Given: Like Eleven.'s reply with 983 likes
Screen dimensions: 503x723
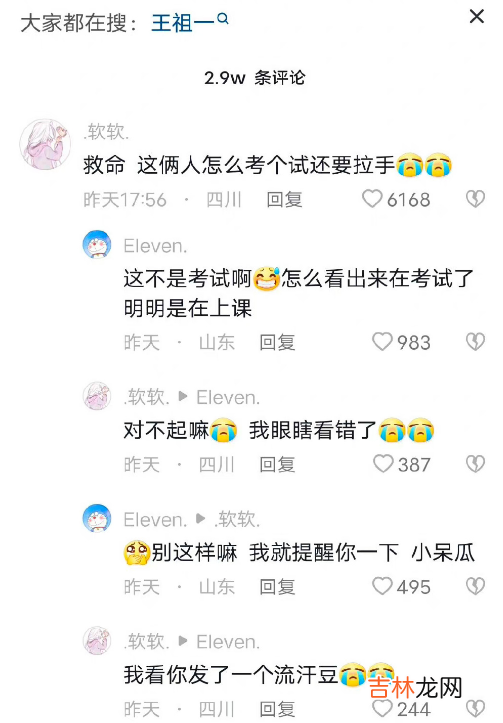Looking at the screenshot, I should (382, 342).
